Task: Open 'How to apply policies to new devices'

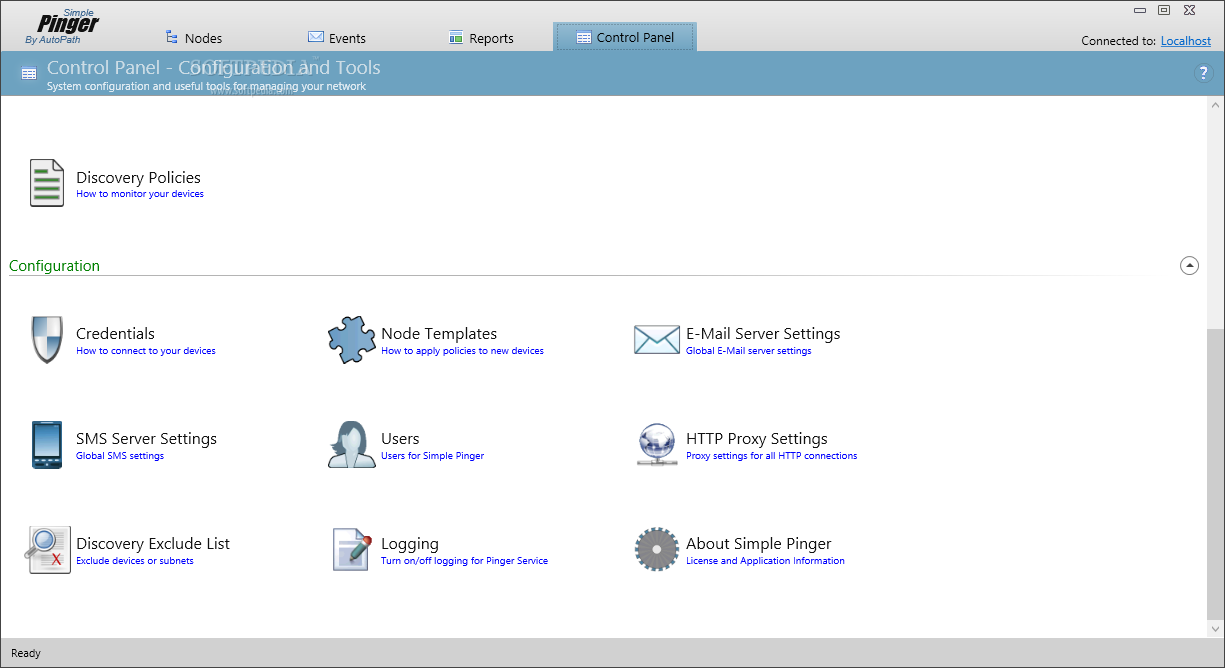Action: 462,351
